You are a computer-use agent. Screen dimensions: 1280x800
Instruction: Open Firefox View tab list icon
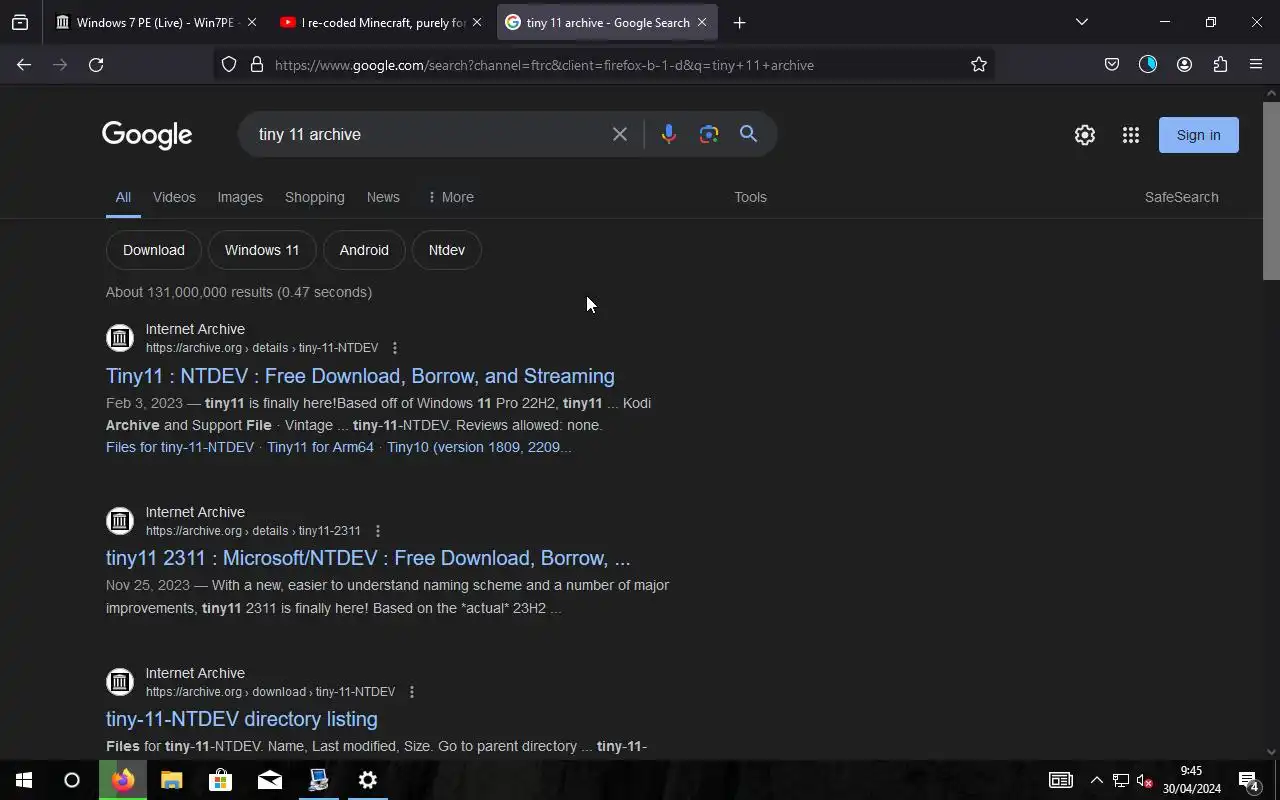click(20, 22)
